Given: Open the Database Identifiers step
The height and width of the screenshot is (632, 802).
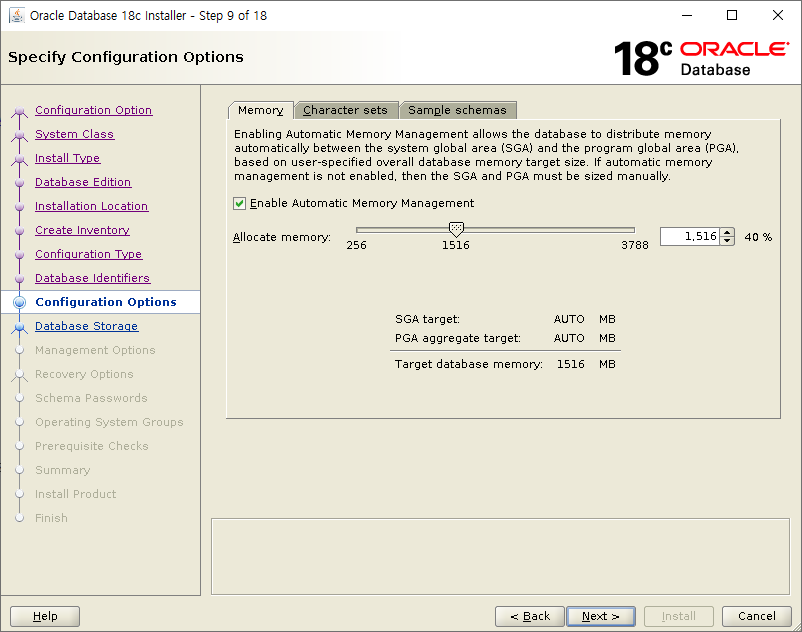Looking at the screenshot, I should (x=93, y=278).
